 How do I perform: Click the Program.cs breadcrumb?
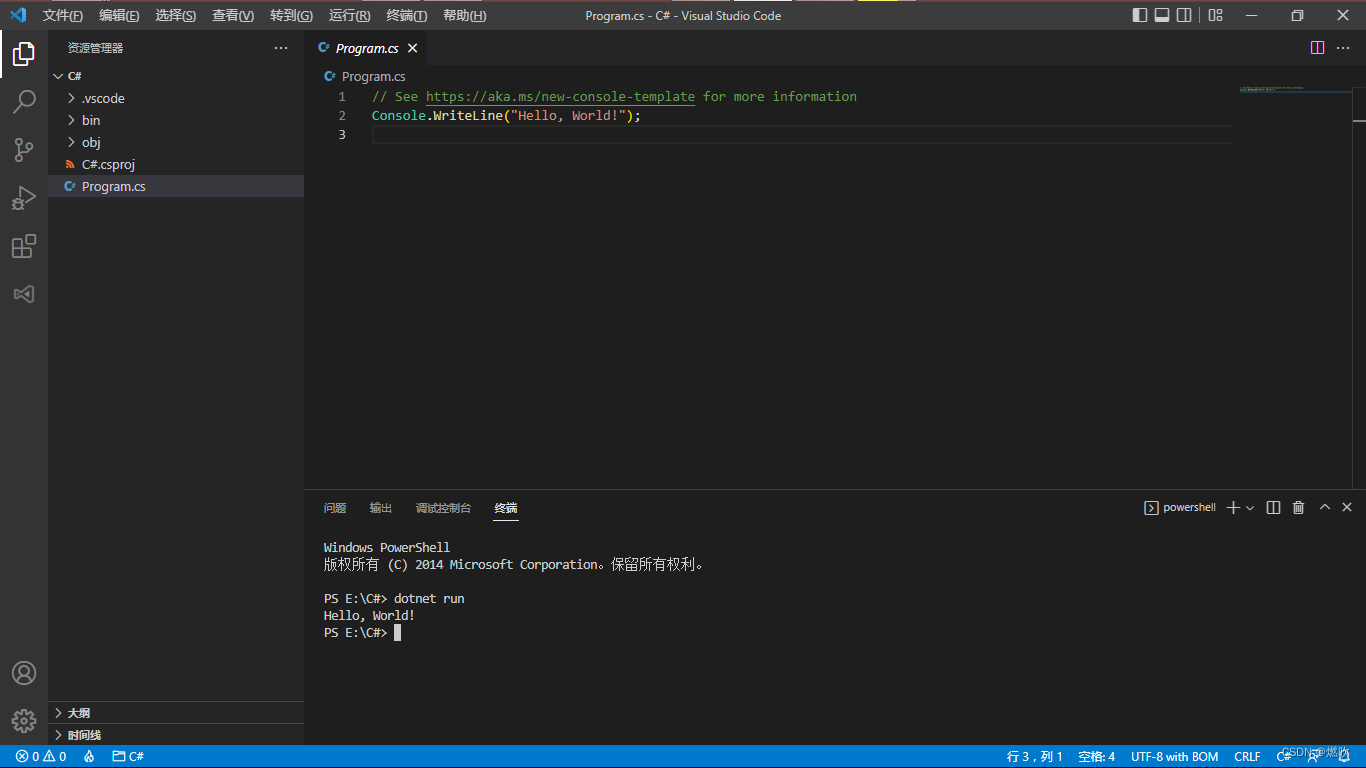click(x=365, y=76)
